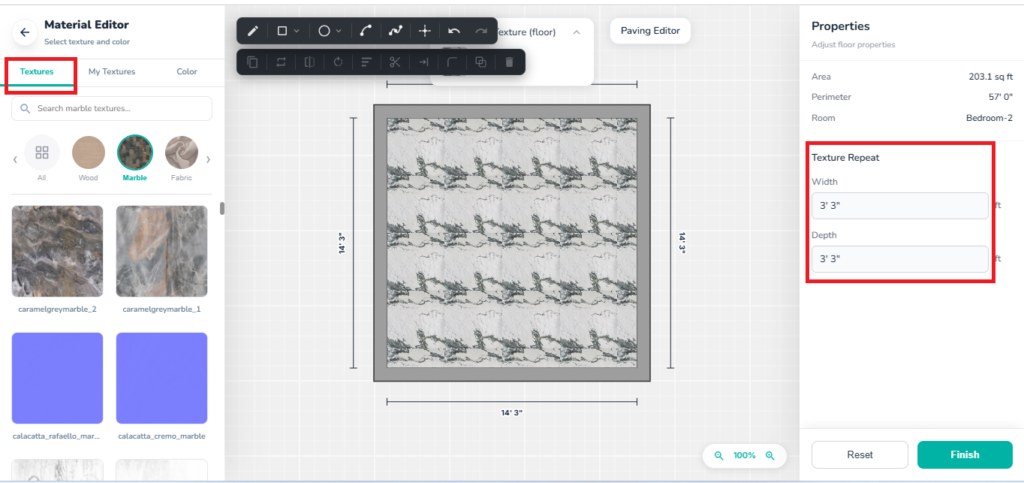Click the Texture Repeat Width field
The height and width of the screenshot is (483, 1024).
tap(900, 206)
